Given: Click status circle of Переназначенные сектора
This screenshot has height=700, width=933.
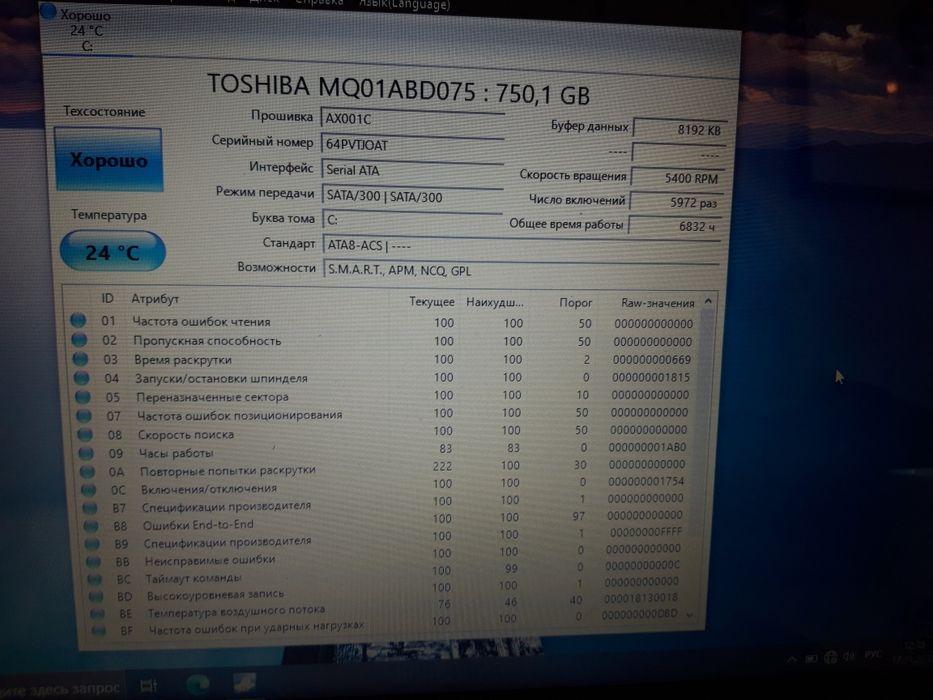Looking at the screenshot, I should pos(83,396).
